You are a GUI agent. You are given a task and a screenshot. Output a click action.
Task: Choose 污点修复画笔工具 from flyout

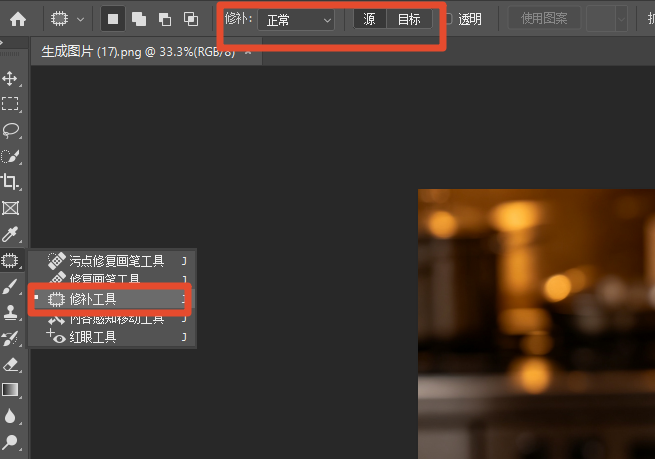coord(112,261)
